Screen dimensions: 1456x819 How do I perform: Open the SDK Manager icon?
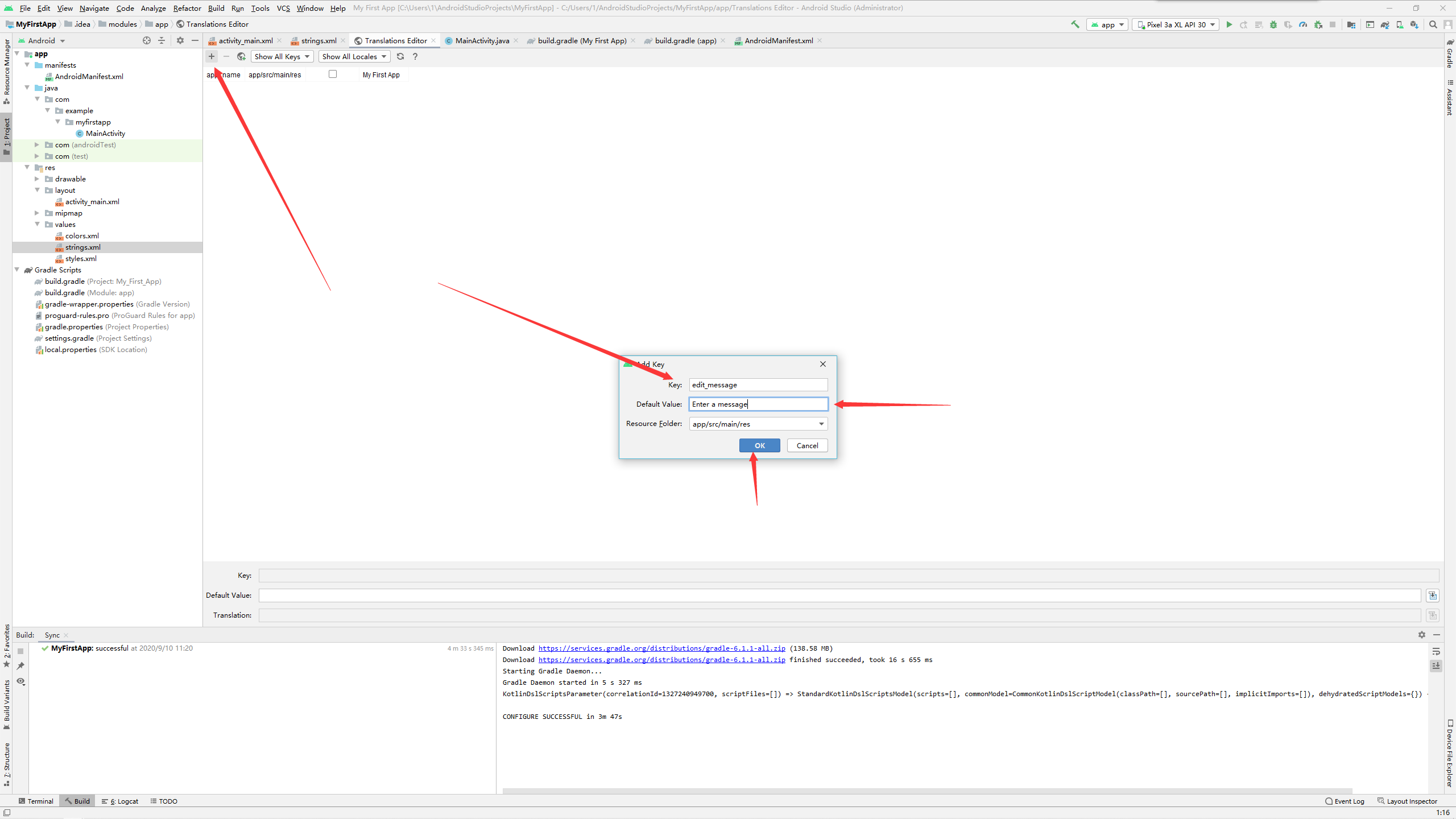[x=1414, y=24]
